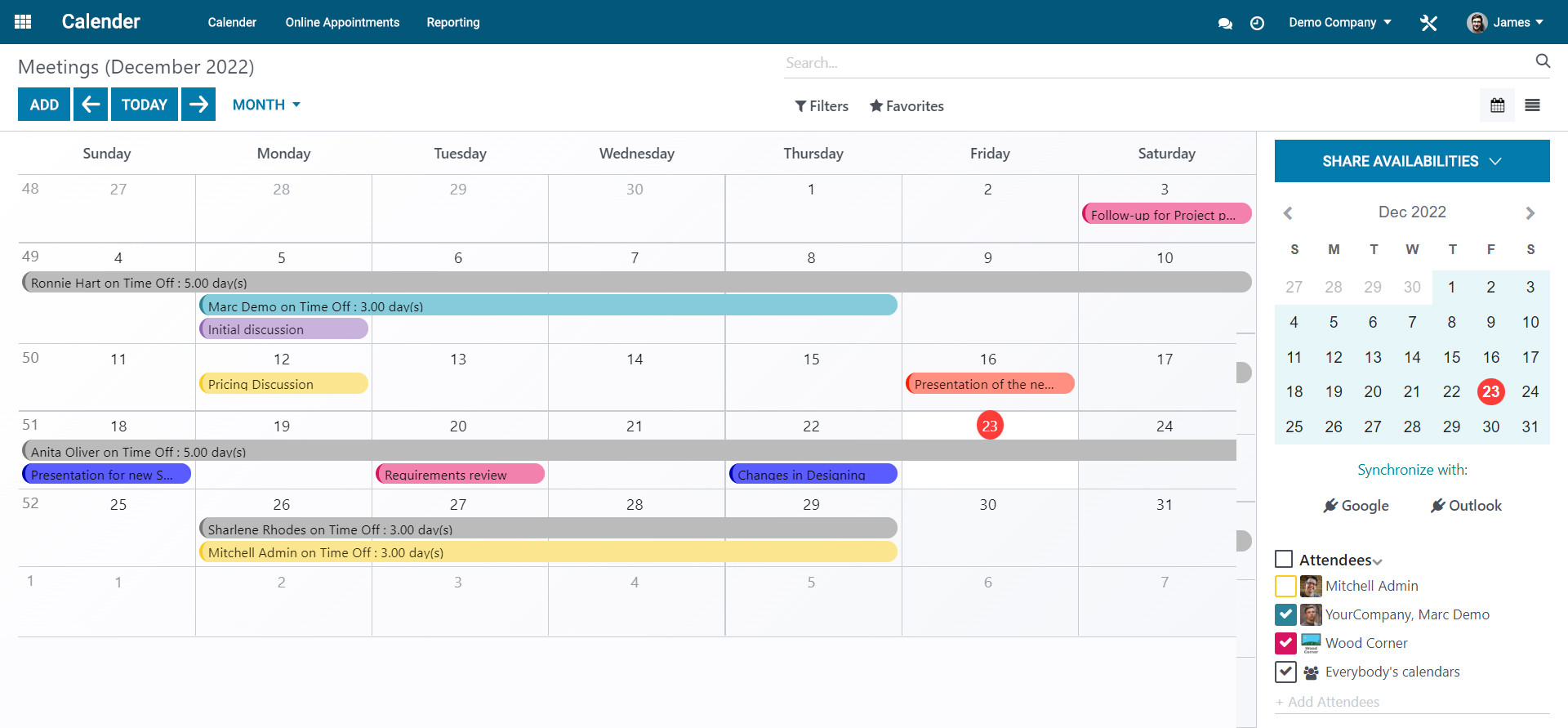Open the apps grid menu icon

(x=23, y=22)
